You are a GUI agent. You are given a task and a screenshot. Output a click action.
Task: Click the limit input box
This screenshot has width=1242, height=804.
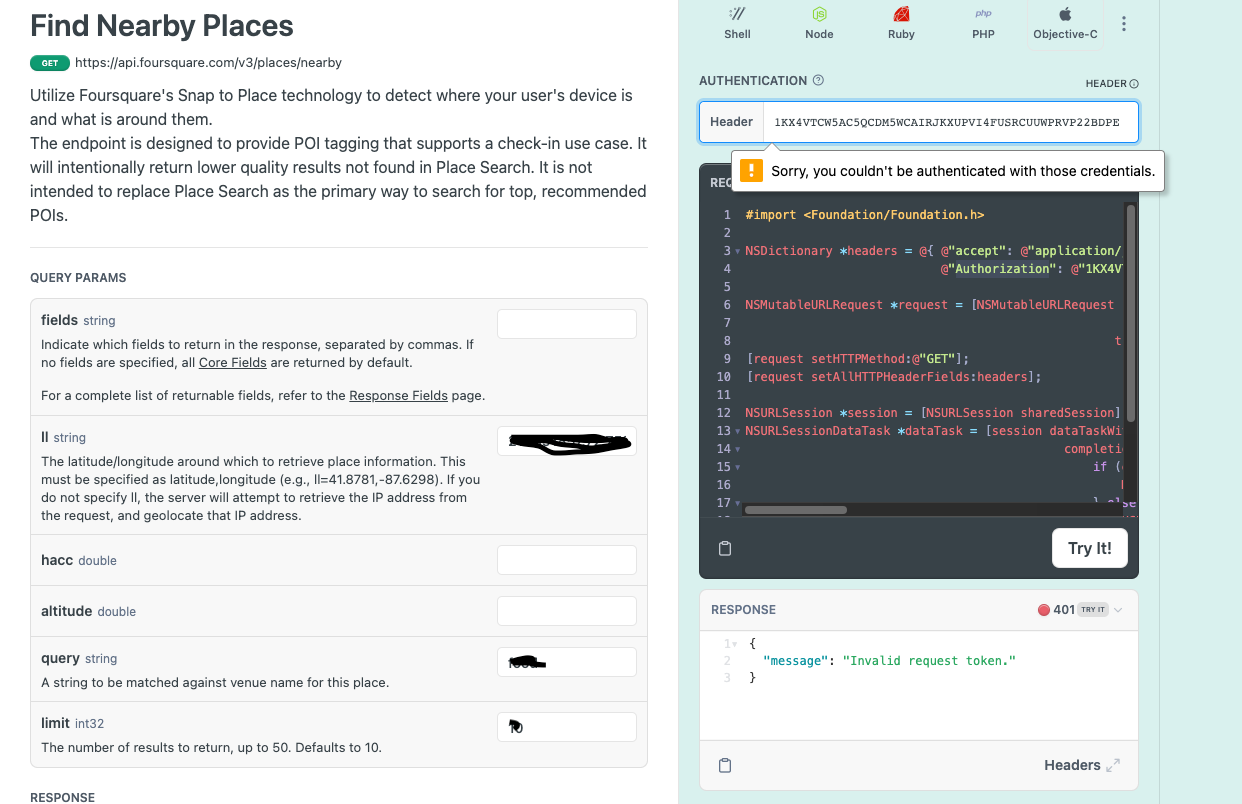567,727
